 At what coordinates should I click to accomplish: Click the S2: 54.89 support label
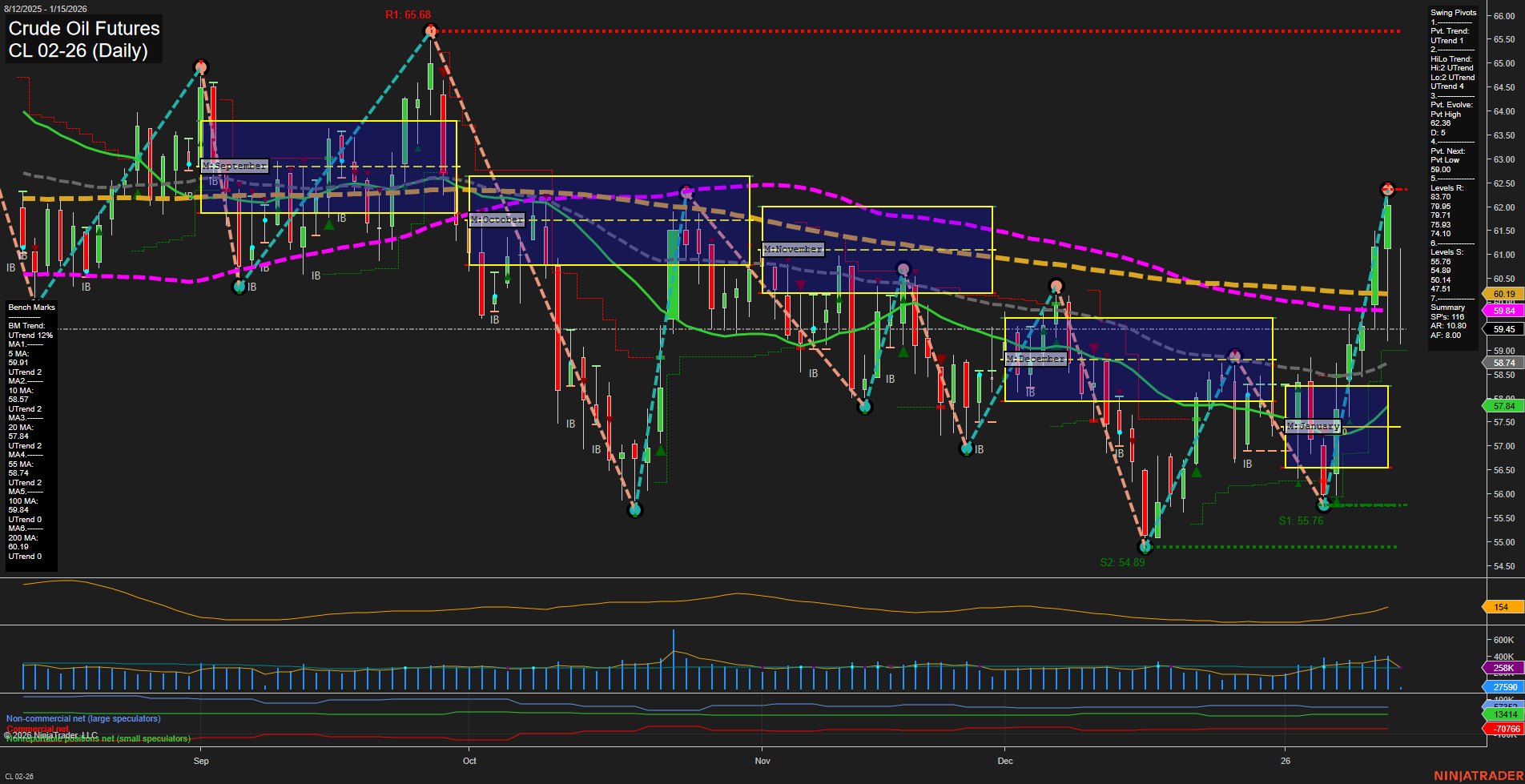click(x=1123, y=562)
